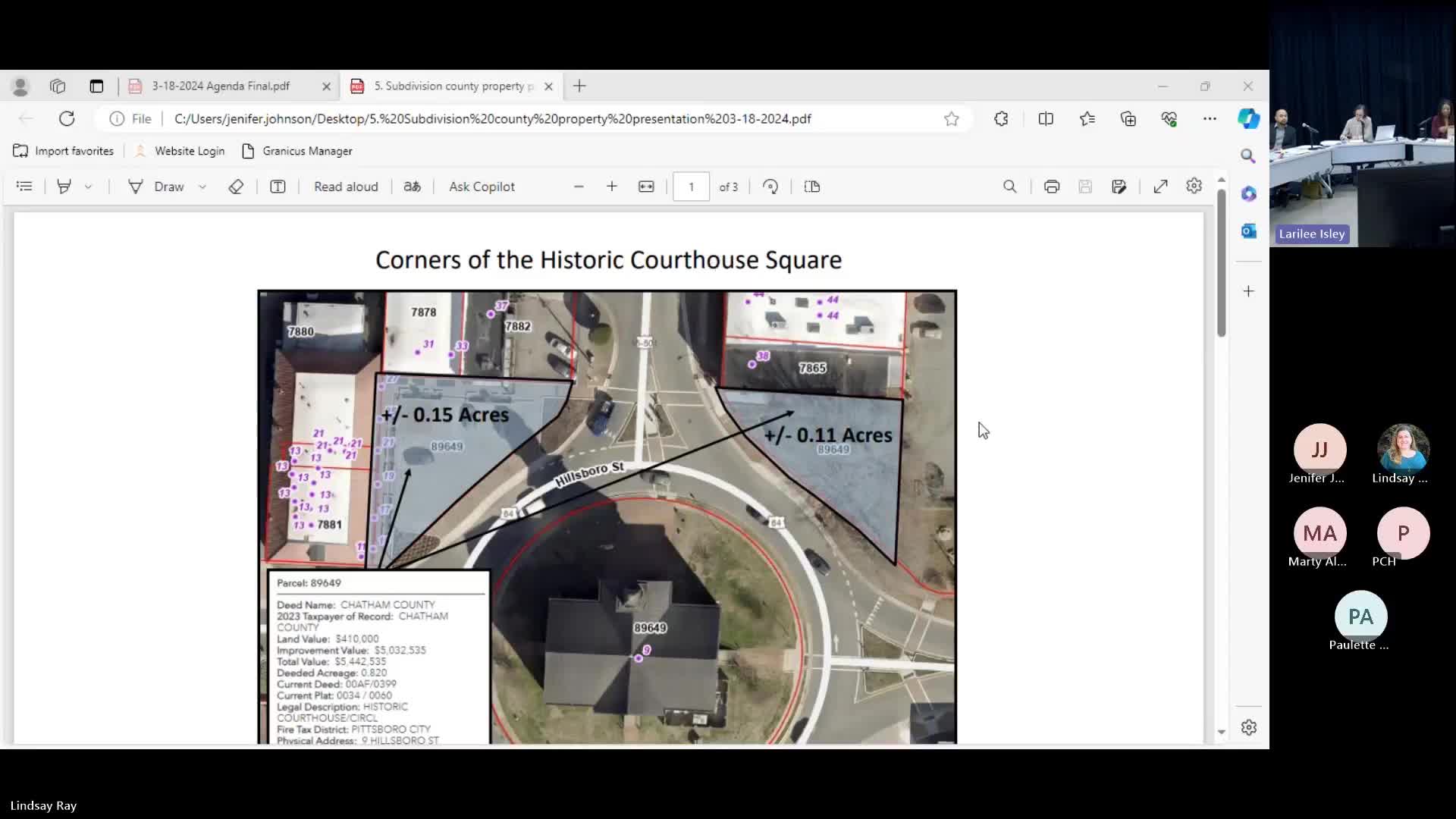This screenshot has width=1456, height=819.
Task: Open a new browser tab
Action: point(579,86)
